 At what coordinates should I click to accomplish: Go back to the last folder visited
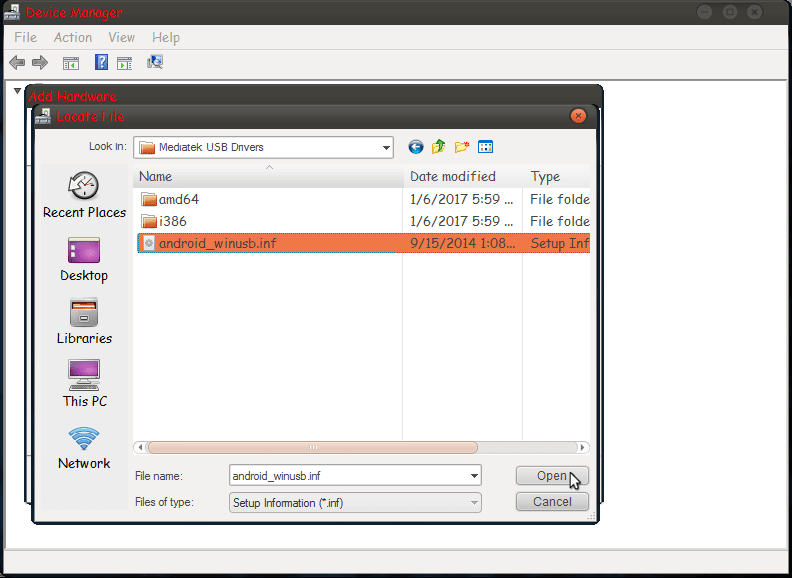(x=416, y=147)
